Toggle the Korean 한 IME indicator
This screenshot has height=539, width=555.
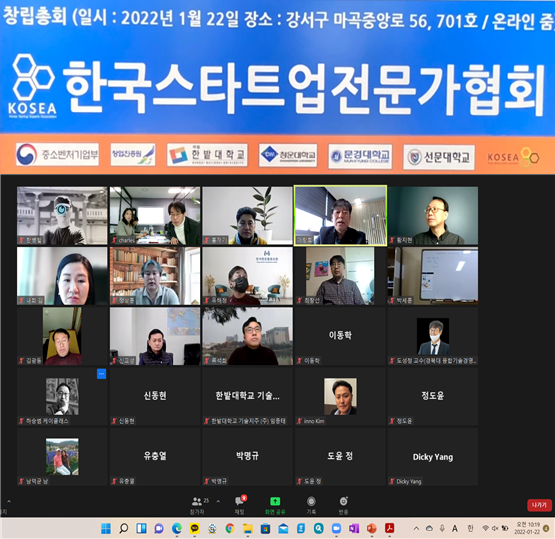click(x=470, y=528)
